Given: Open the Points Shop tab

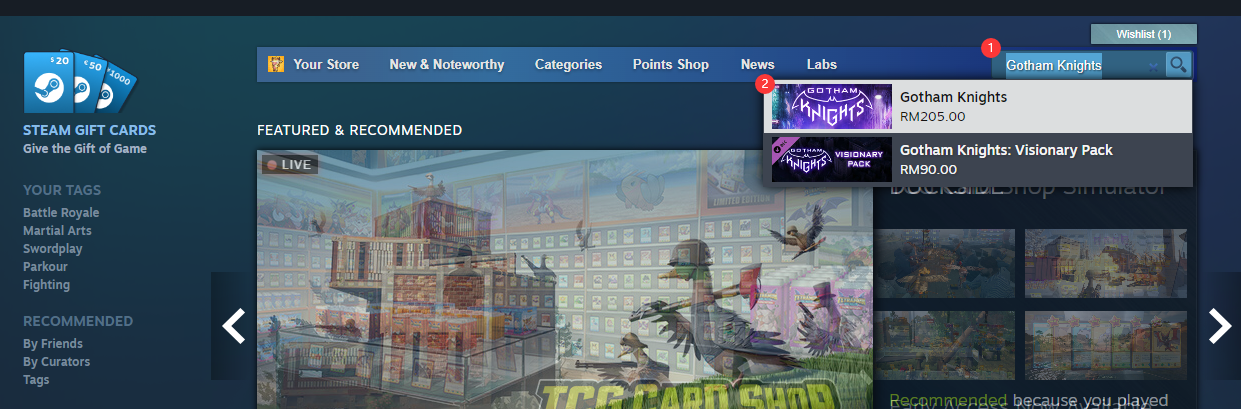Looking at the screenshot, I should (671, 65).
